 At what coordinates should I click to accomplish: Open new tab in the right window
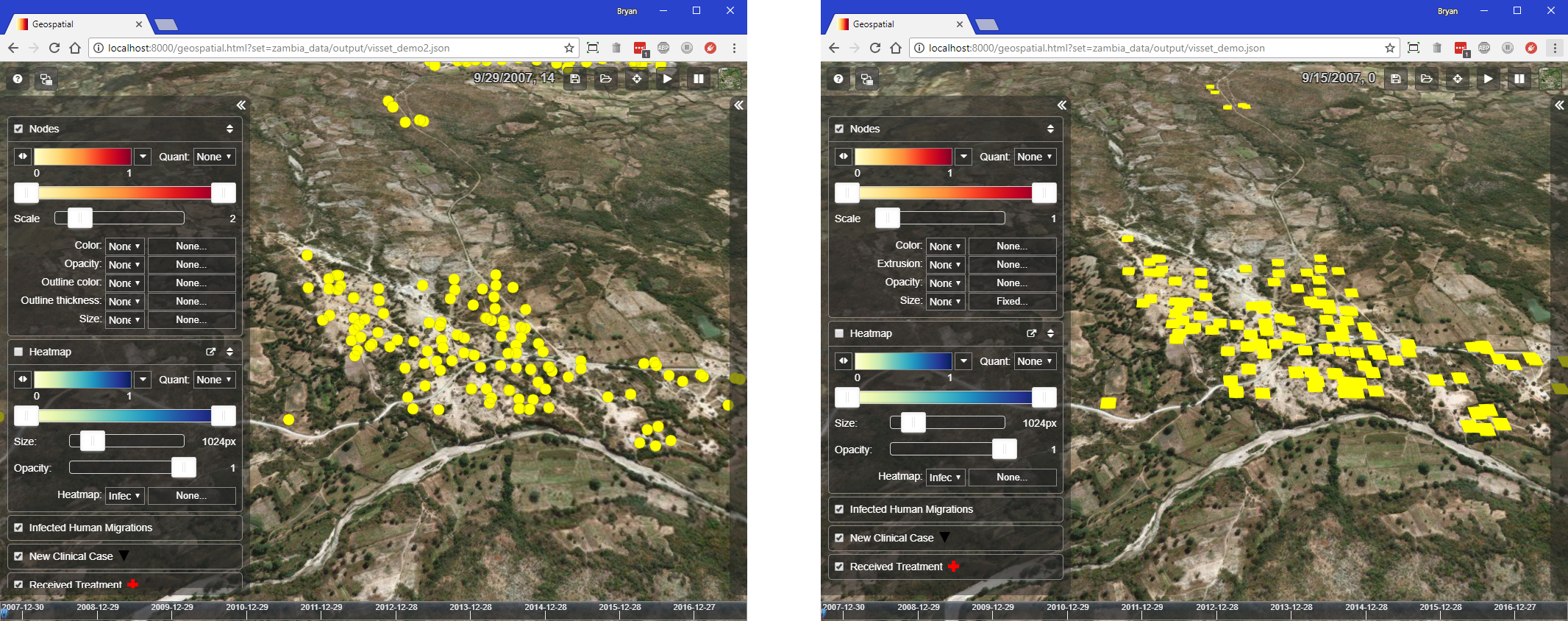(x=987, y=25)
